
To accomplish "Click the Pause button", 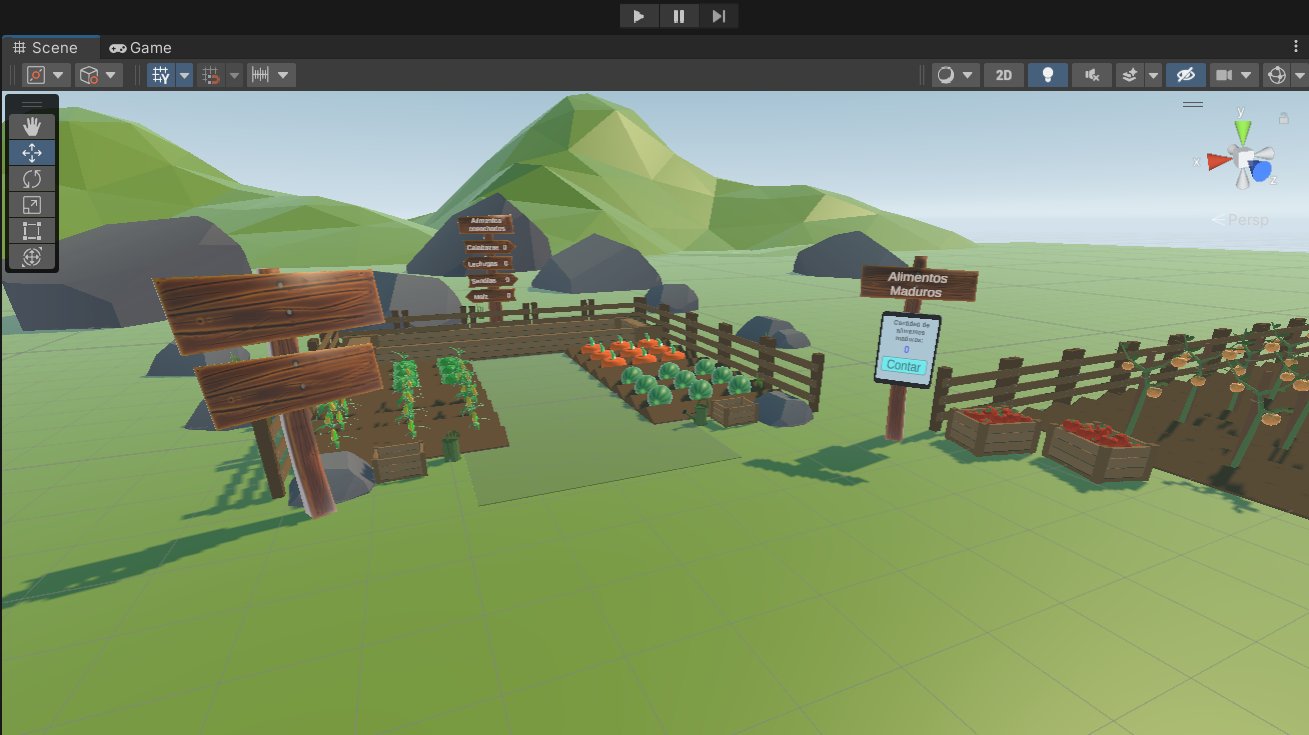I will [679, 16].
